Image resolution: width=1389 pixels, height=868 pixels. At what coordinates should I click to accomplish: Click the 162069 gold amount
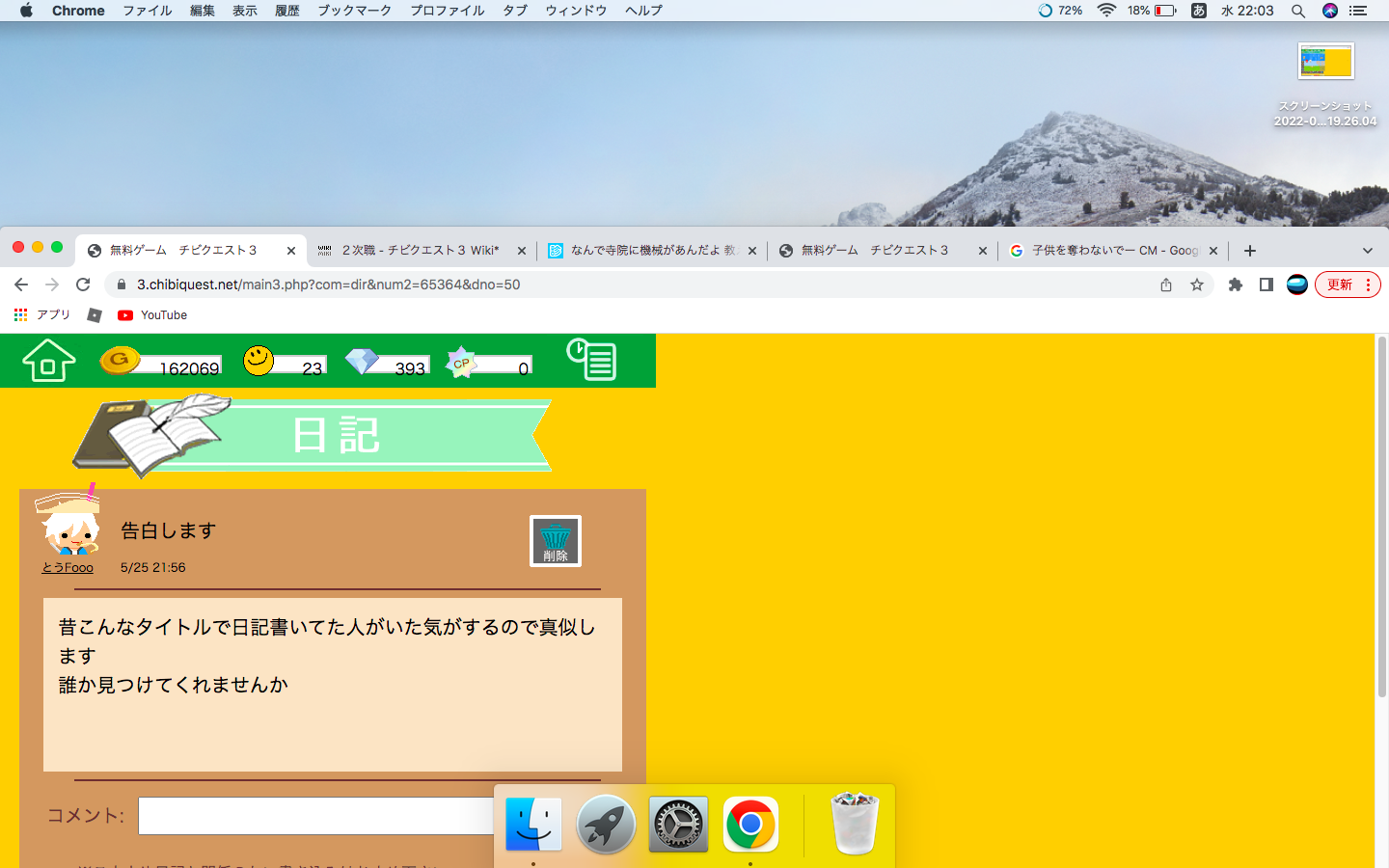click(189, 368)
